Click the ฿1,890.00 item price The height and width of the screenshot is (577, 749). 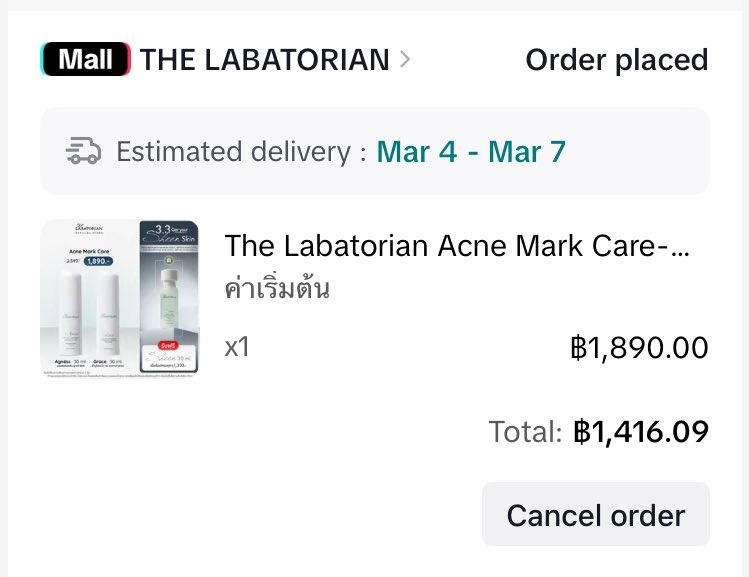coord(640,347)
